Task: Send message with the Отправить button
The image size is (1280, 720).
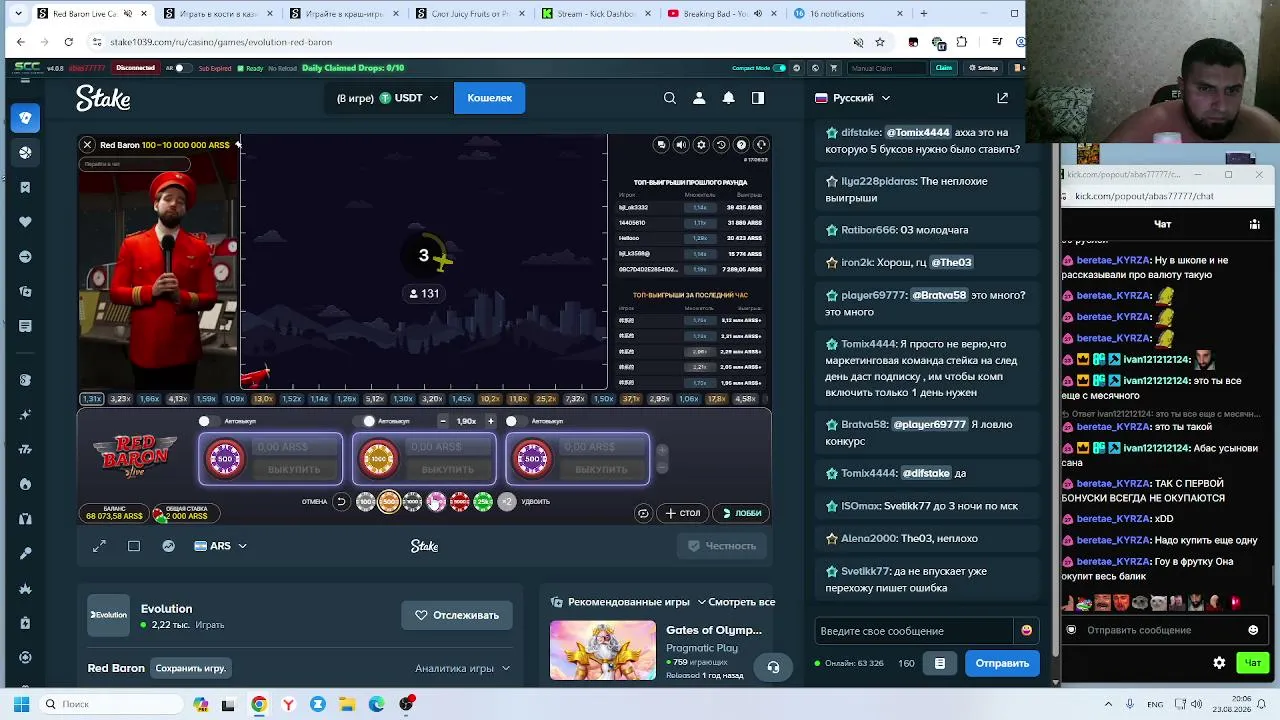Action: point(1002,663)
